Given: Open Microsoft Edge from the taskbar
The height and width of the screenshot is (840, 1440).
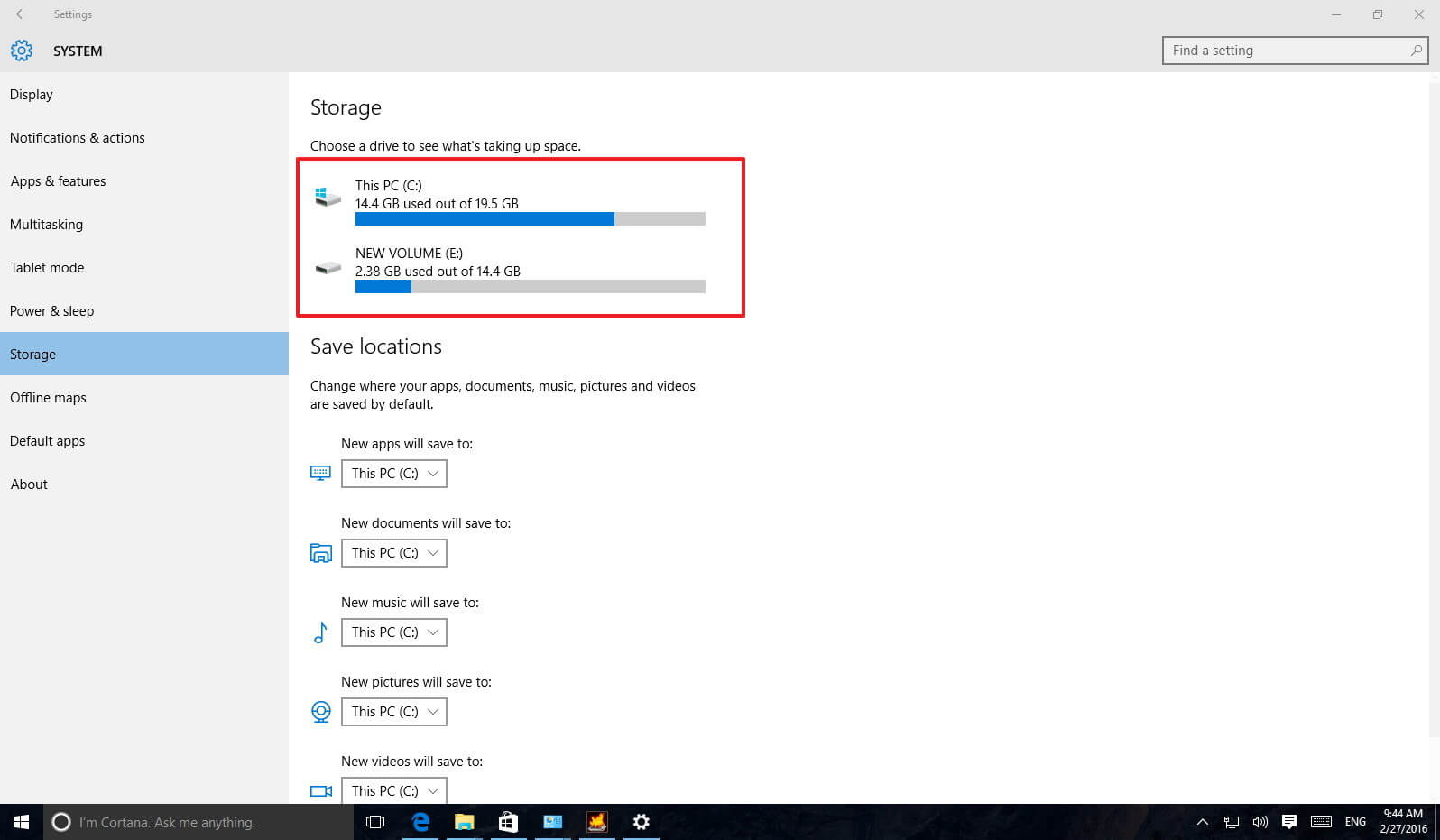Looking at the screenshot, I should click(420, 822).
